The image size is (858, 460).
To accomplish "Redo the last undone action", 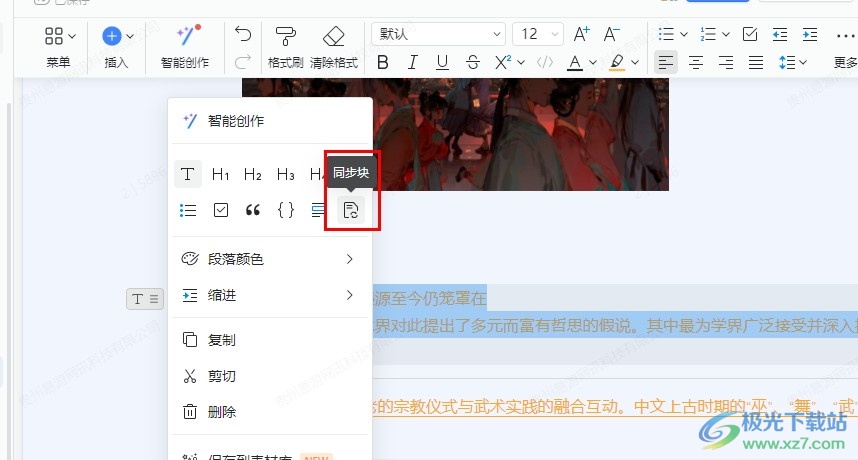I will (243, 61).
